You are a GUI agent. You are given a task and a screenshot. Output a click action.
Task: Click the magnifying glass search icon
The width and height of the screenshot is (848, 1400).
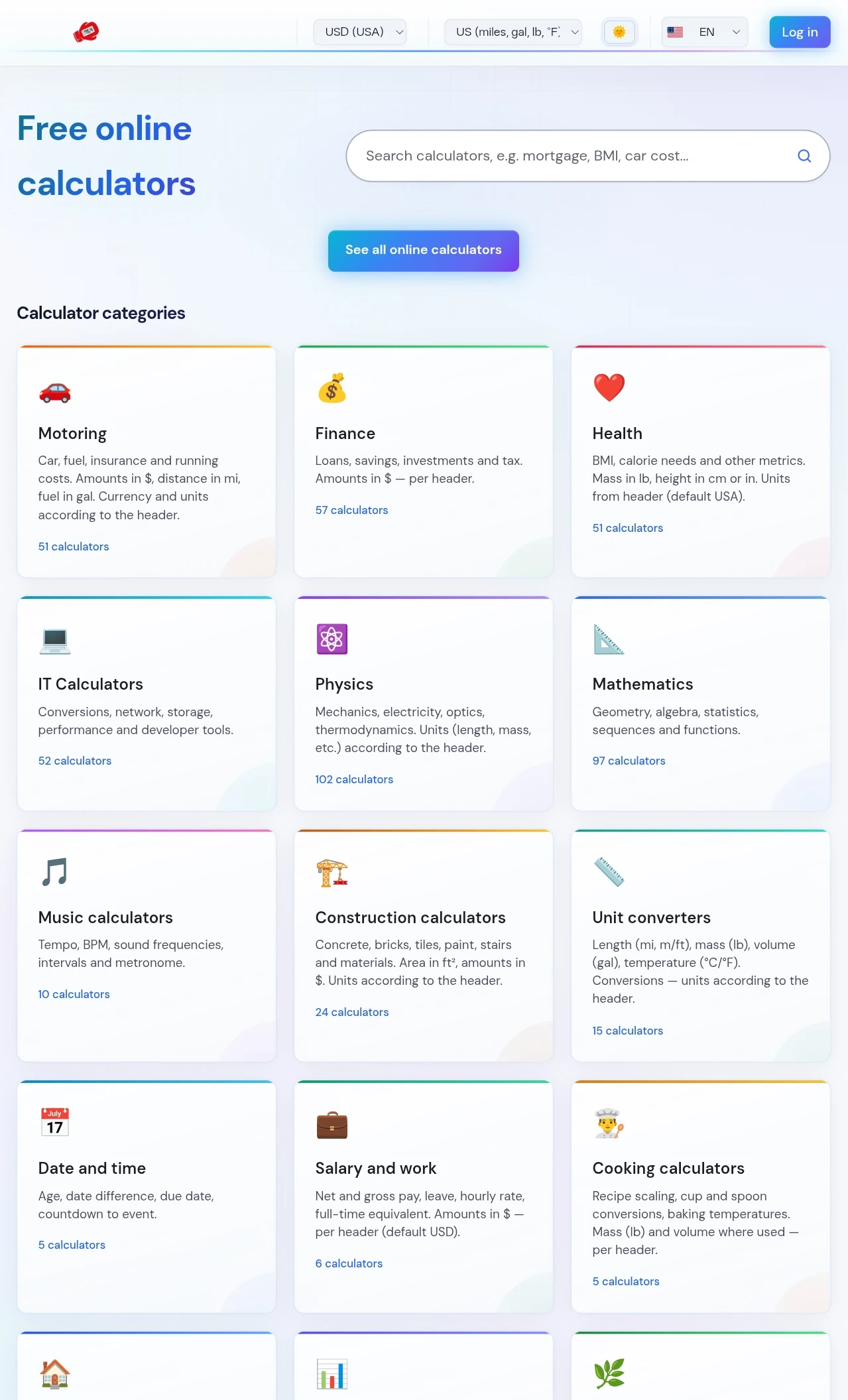pos(804,156)
